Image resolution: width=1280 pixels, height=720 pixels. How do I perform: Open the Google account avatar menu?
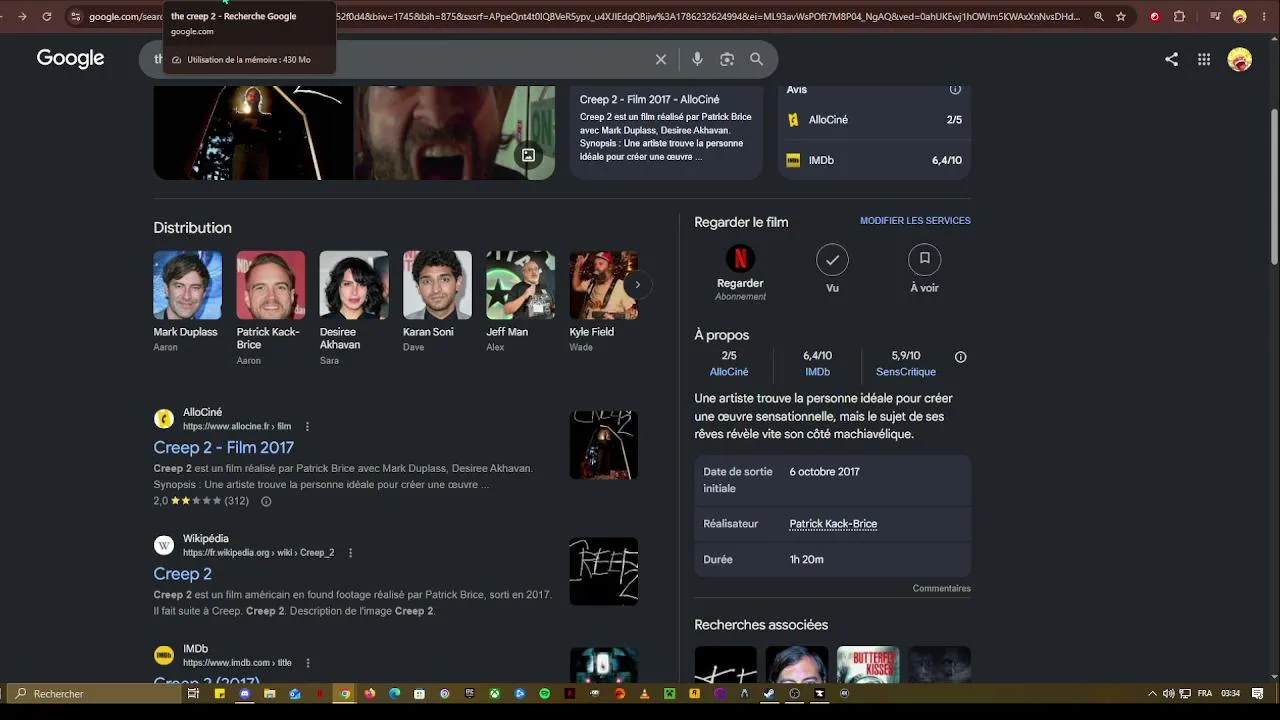coord(1240,60)
